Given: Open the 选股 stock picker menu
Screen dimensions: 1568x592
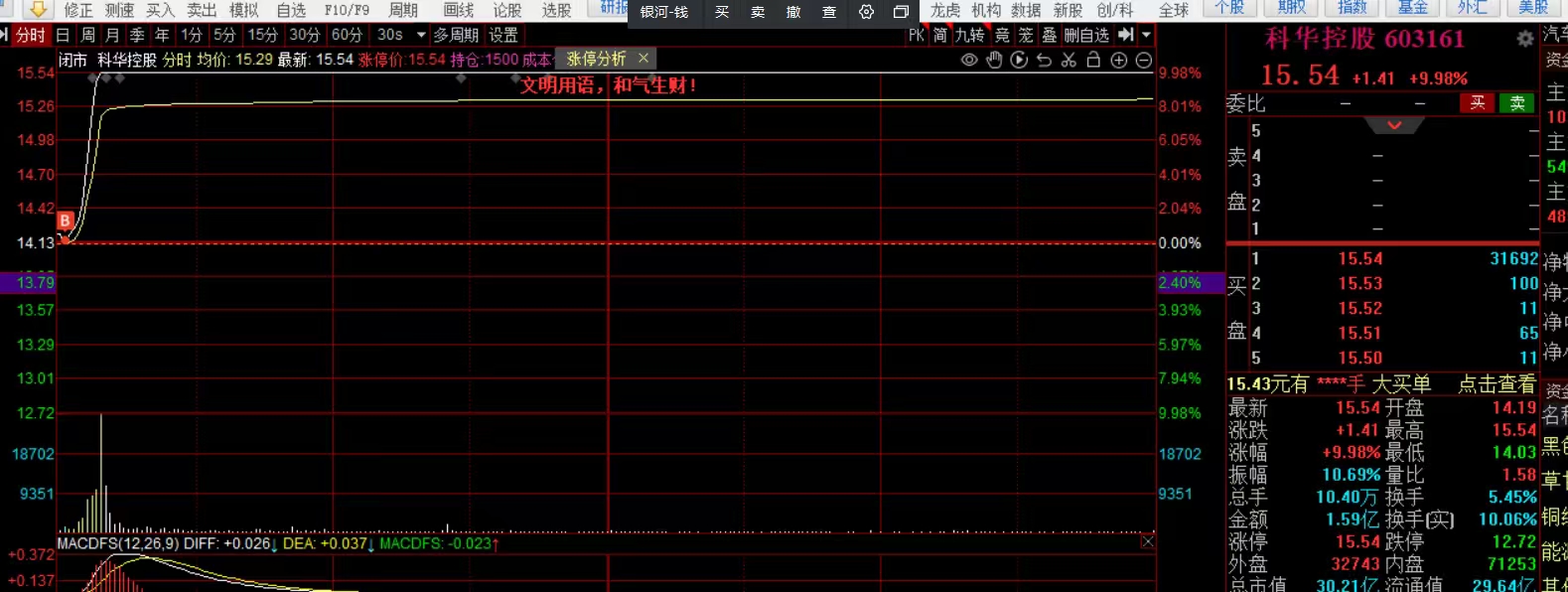Looking at the screenshot, I should click(556, 10).
